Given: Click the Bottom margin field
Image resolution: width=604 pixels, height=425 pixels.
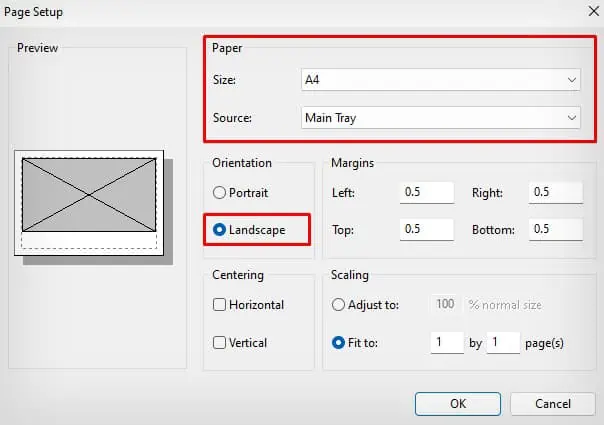Looking at the screenshot, I should pyautogui.click(x=556, y=230).
